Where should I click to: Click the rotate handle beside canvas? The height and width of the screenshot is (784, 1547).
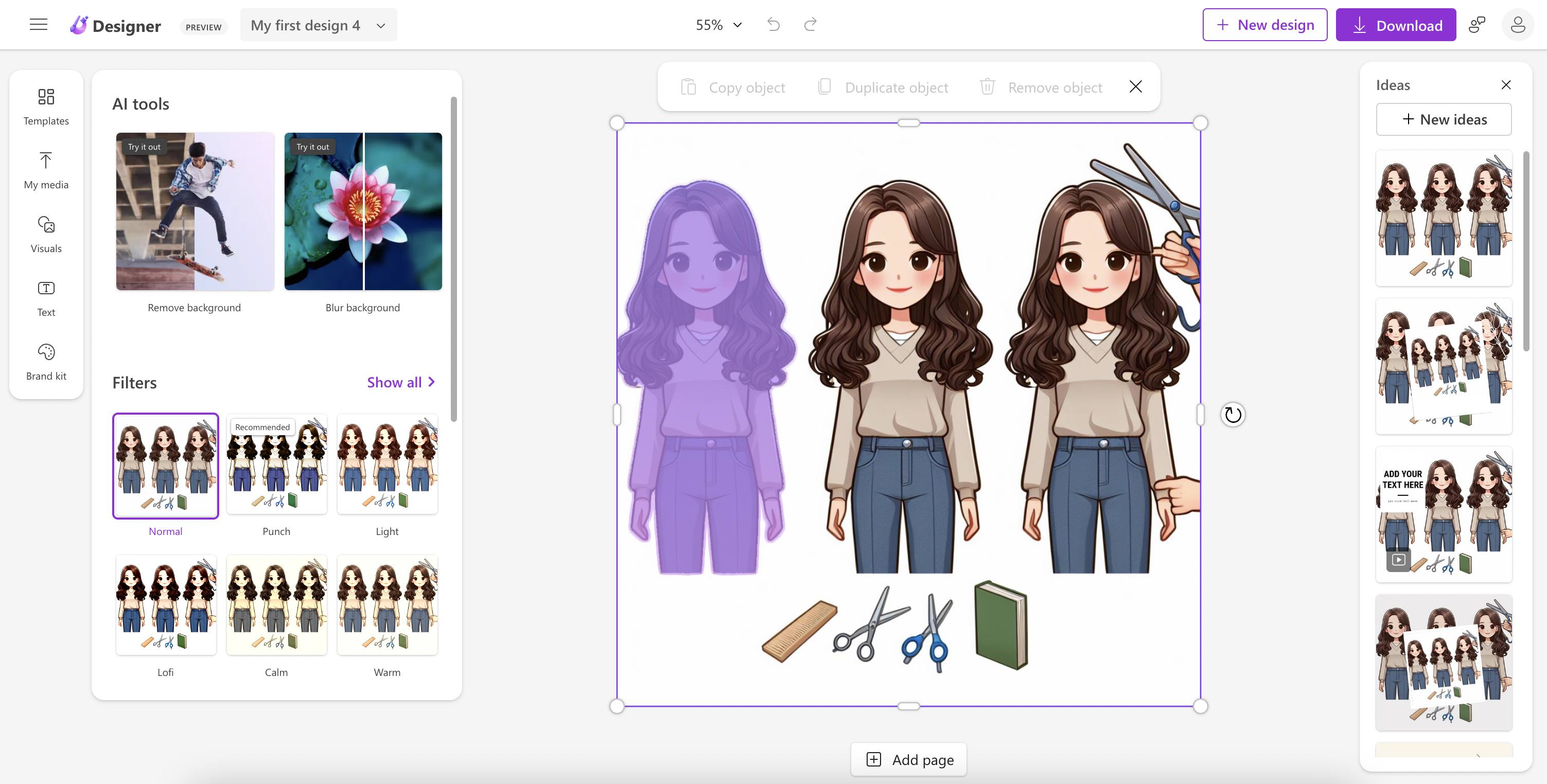(1233, 414)
